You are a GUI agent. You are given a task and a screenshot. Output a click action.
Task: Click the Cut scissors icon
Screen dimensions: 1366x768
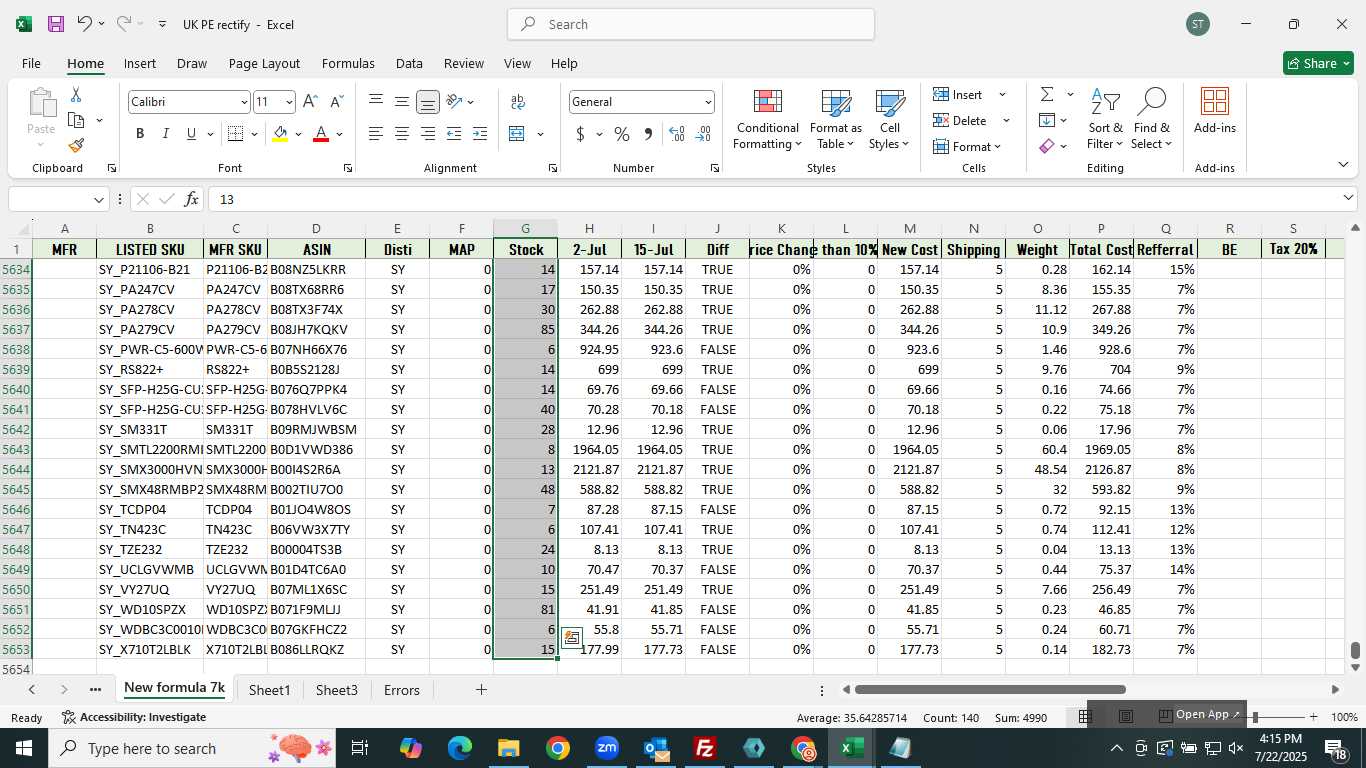pos(76,95)
